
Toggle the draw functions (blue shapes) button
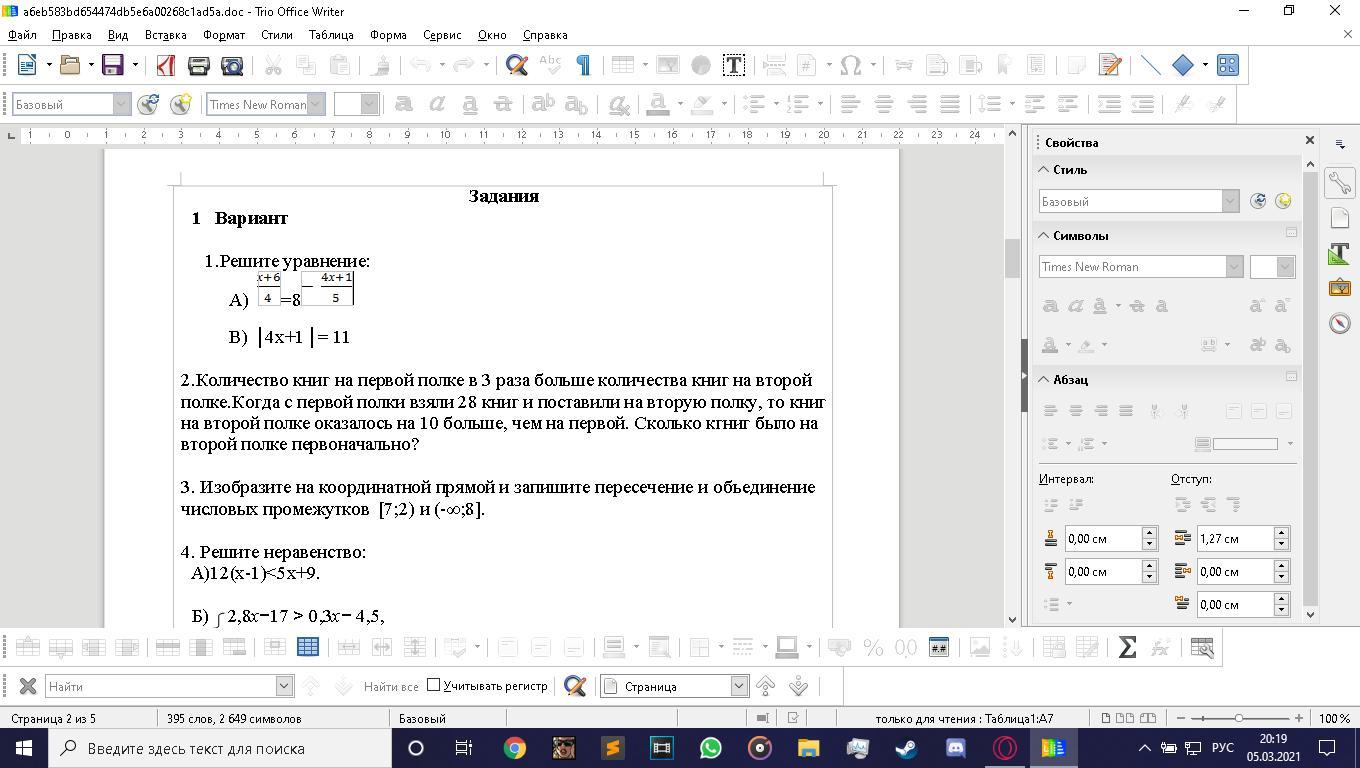pyautogui.click(x=1227, y=65)
